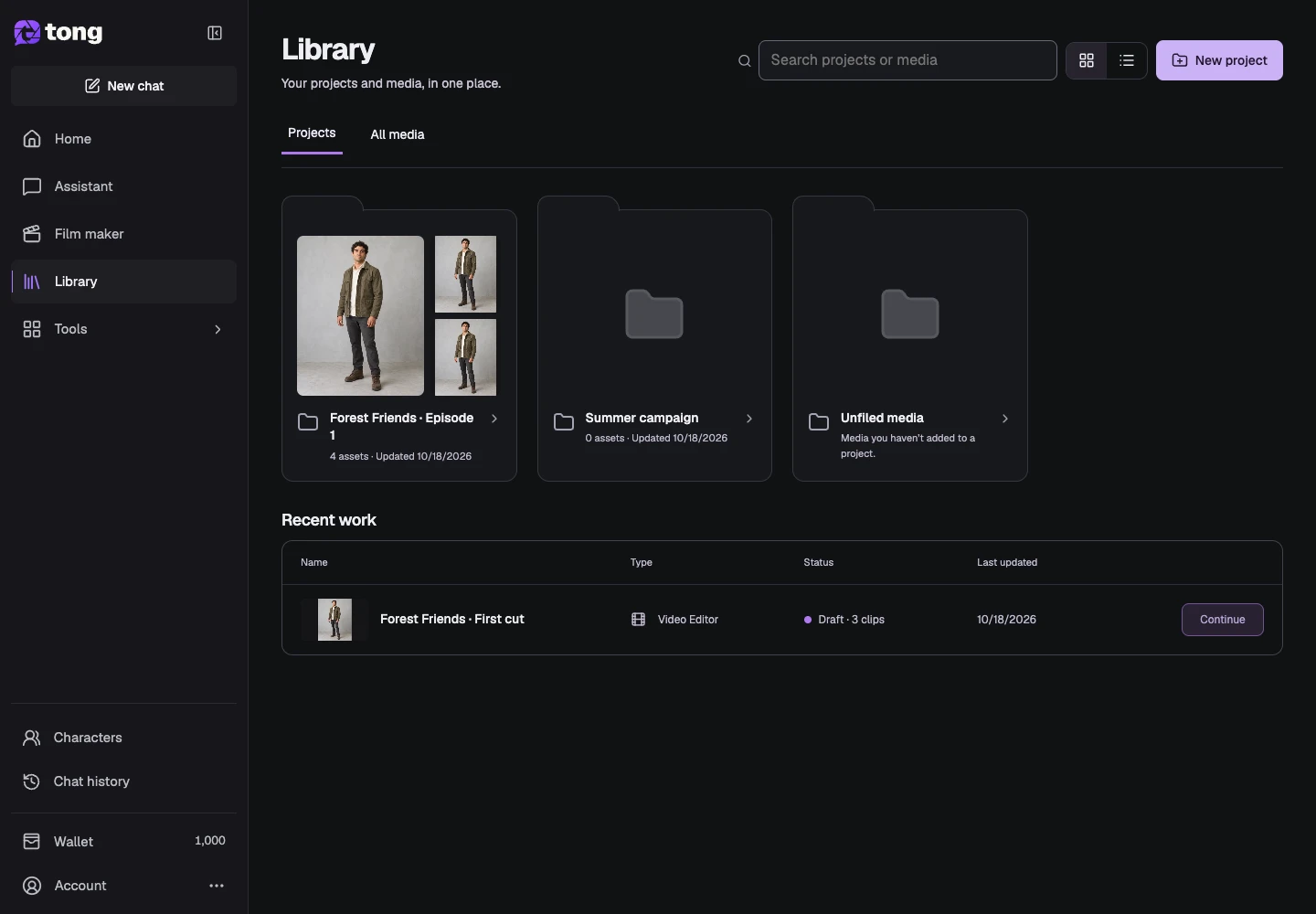Click the Library books icon

click(32, 282)
